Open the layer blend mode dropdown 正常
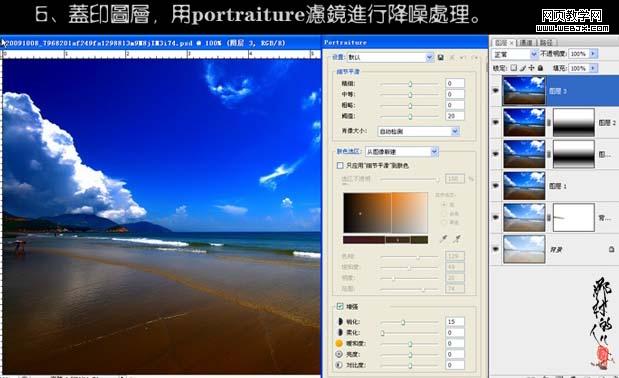This screenshot has height=378, width=619. 514,54
